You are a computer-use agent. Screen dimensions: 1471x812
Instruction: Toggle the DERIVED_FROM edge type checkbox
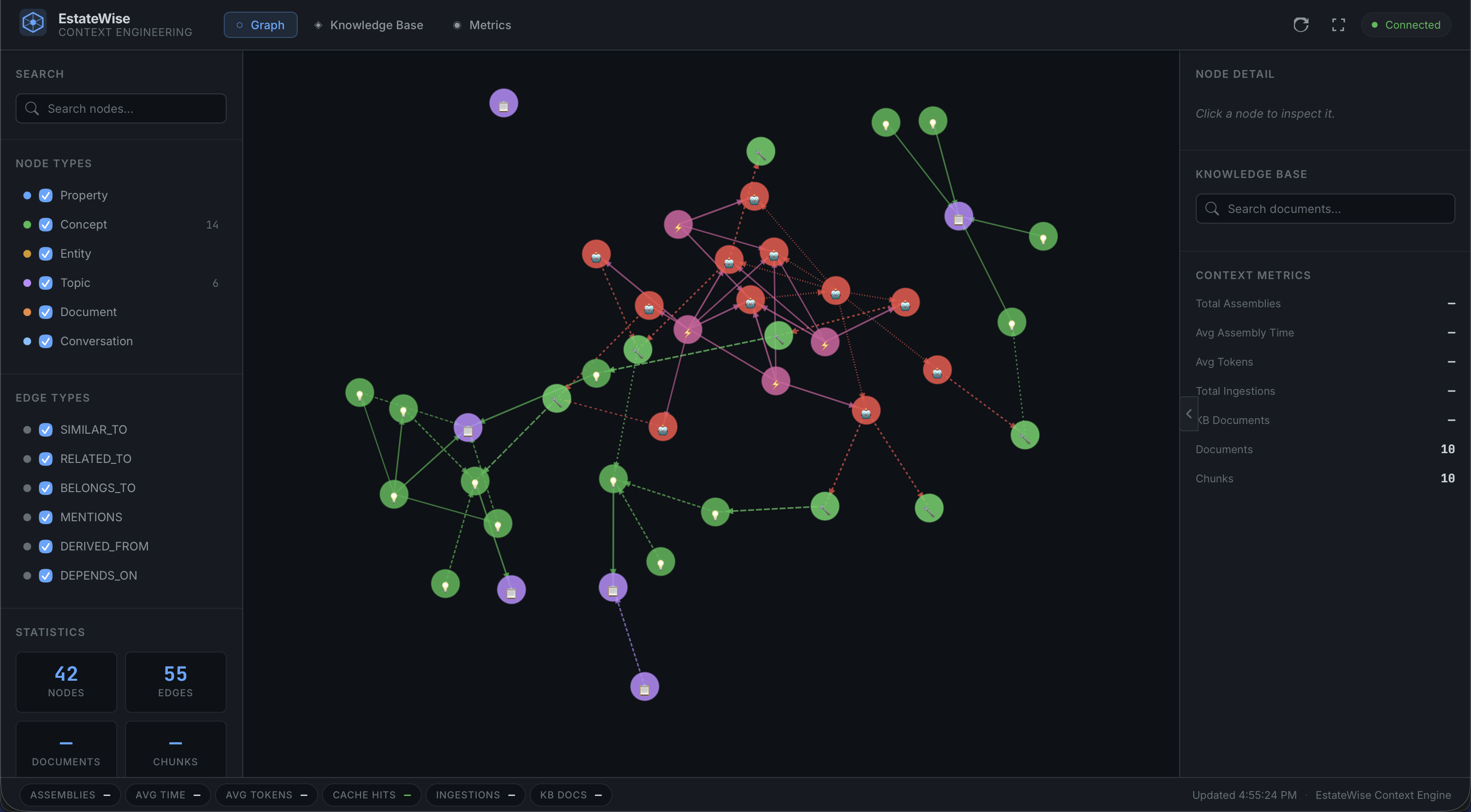point(46,546)
